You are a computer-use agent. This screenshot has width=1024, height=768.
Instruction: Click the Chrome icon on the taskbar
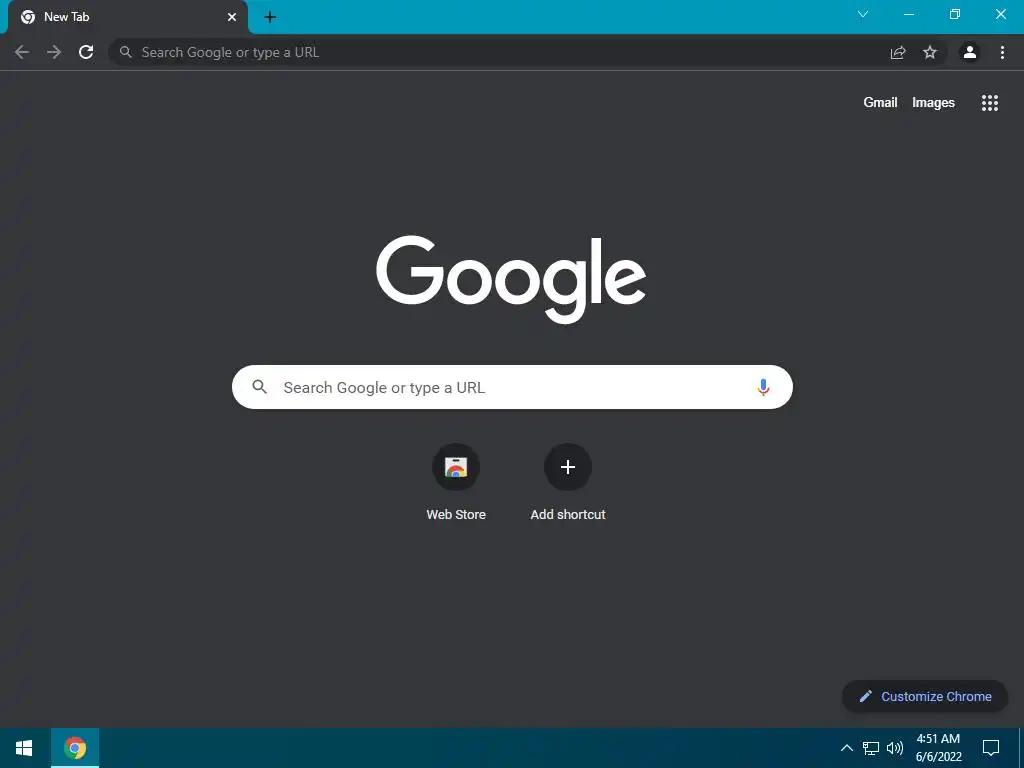coord(75,748)
